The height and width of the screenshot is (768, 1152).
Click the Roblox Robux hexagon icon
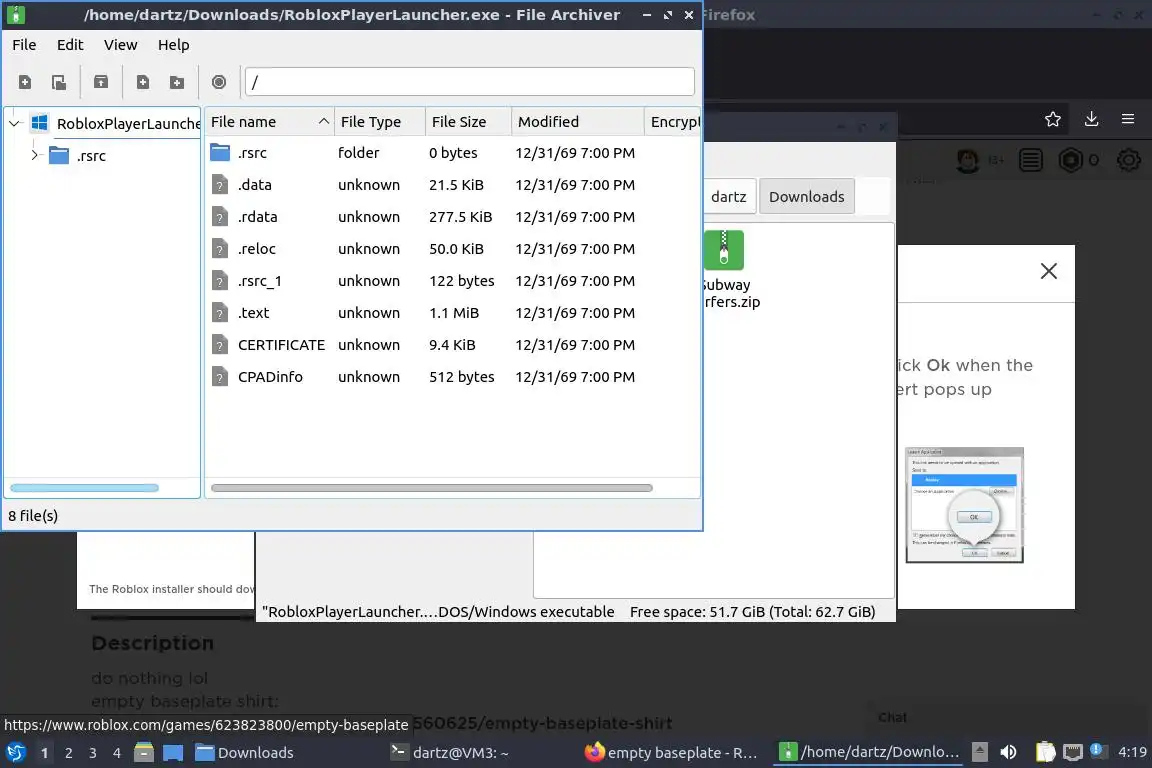[x=1070, y=160]
